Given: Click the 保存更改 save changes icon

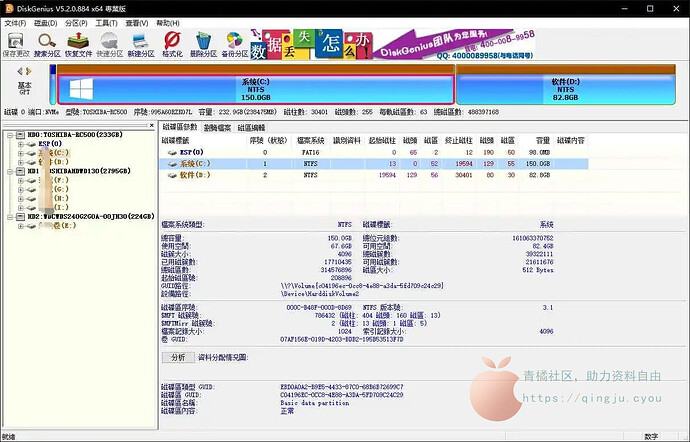Looking at the screenshot, I should coord(17,42).
